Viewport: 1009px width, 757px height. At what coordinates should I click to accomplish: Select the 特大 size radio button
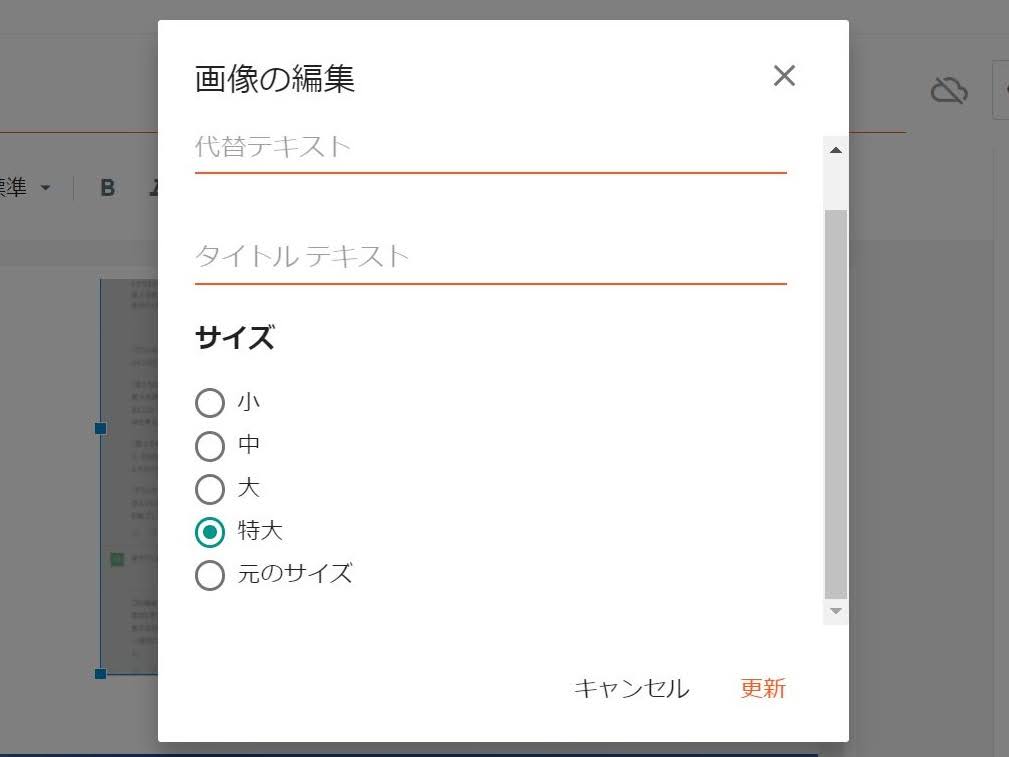[210, 532]
